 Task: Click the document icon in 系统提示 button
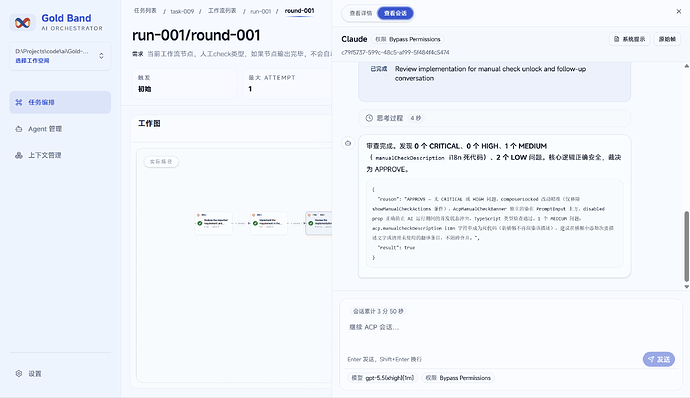coord(617,39)
